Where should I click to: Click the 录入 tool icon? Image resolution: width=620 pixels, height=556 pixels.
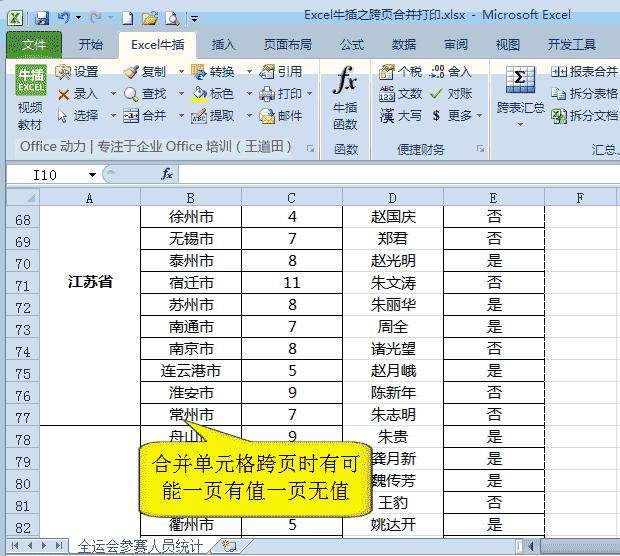click(x=77, y=94)
